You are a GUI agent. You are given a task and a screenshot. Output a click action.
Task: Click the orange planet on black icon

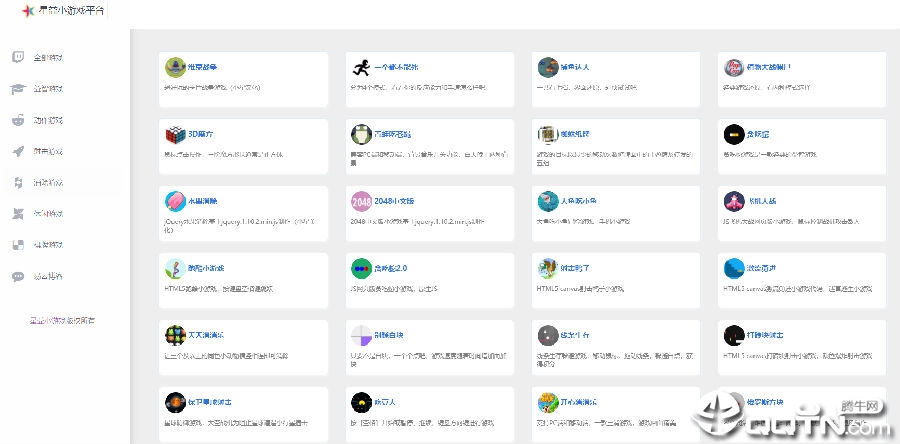[175, 403]
